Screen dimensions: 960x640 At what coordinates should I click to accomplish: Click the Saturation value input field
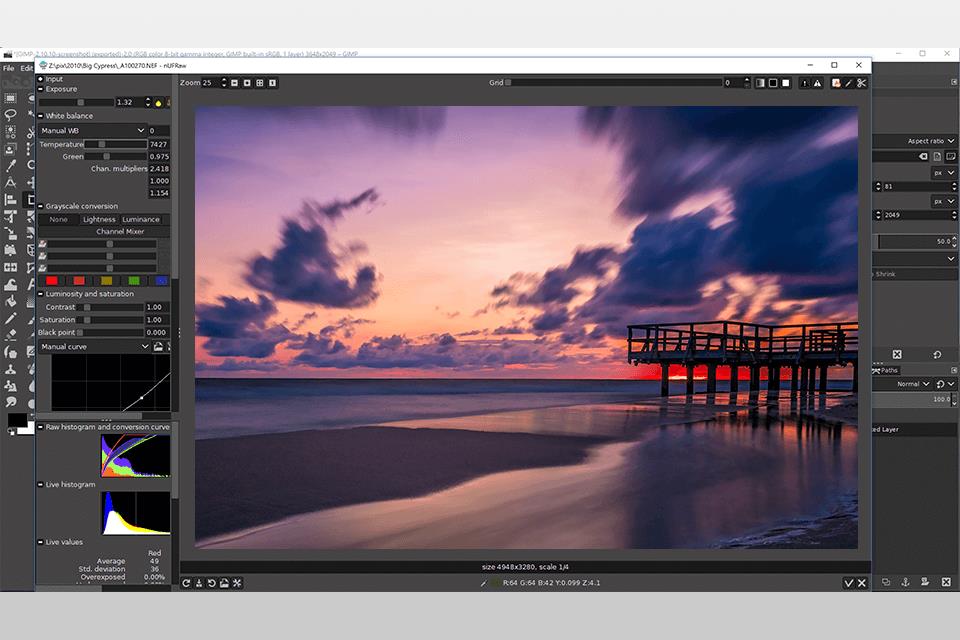(156, 320)
